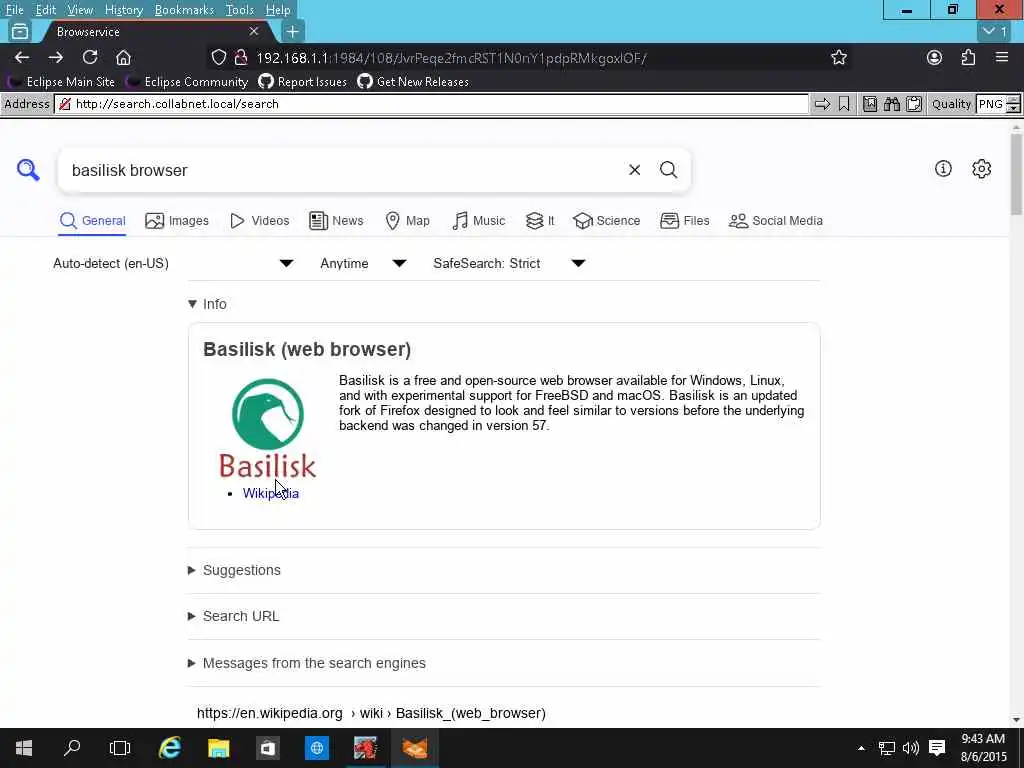Click the blue search logo icon

coord(28,170)
